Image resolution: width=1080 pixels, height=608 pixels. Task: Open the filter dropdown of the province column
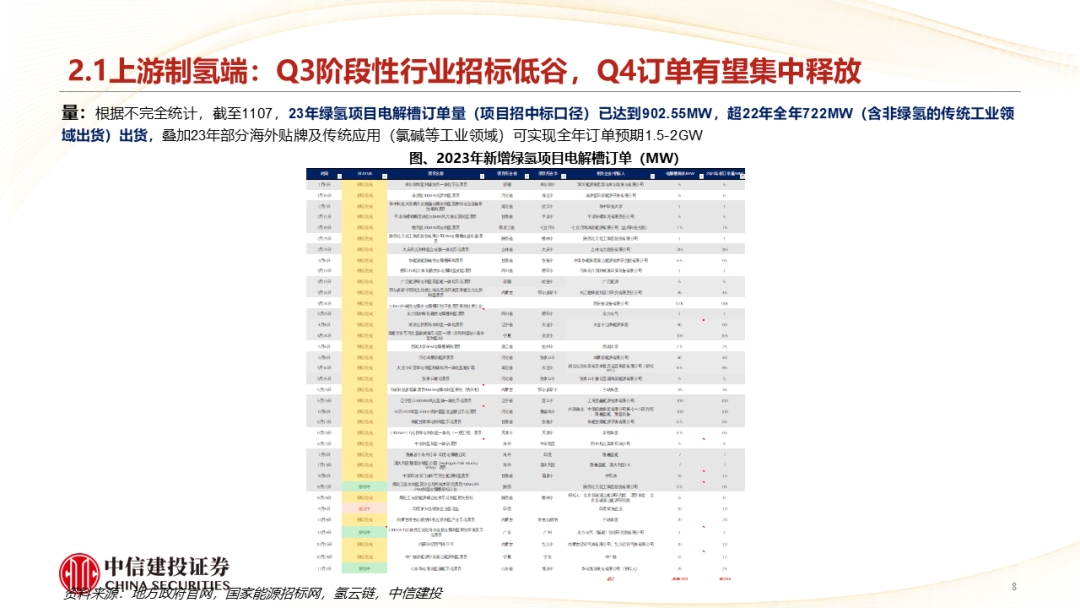coord(527,176)
